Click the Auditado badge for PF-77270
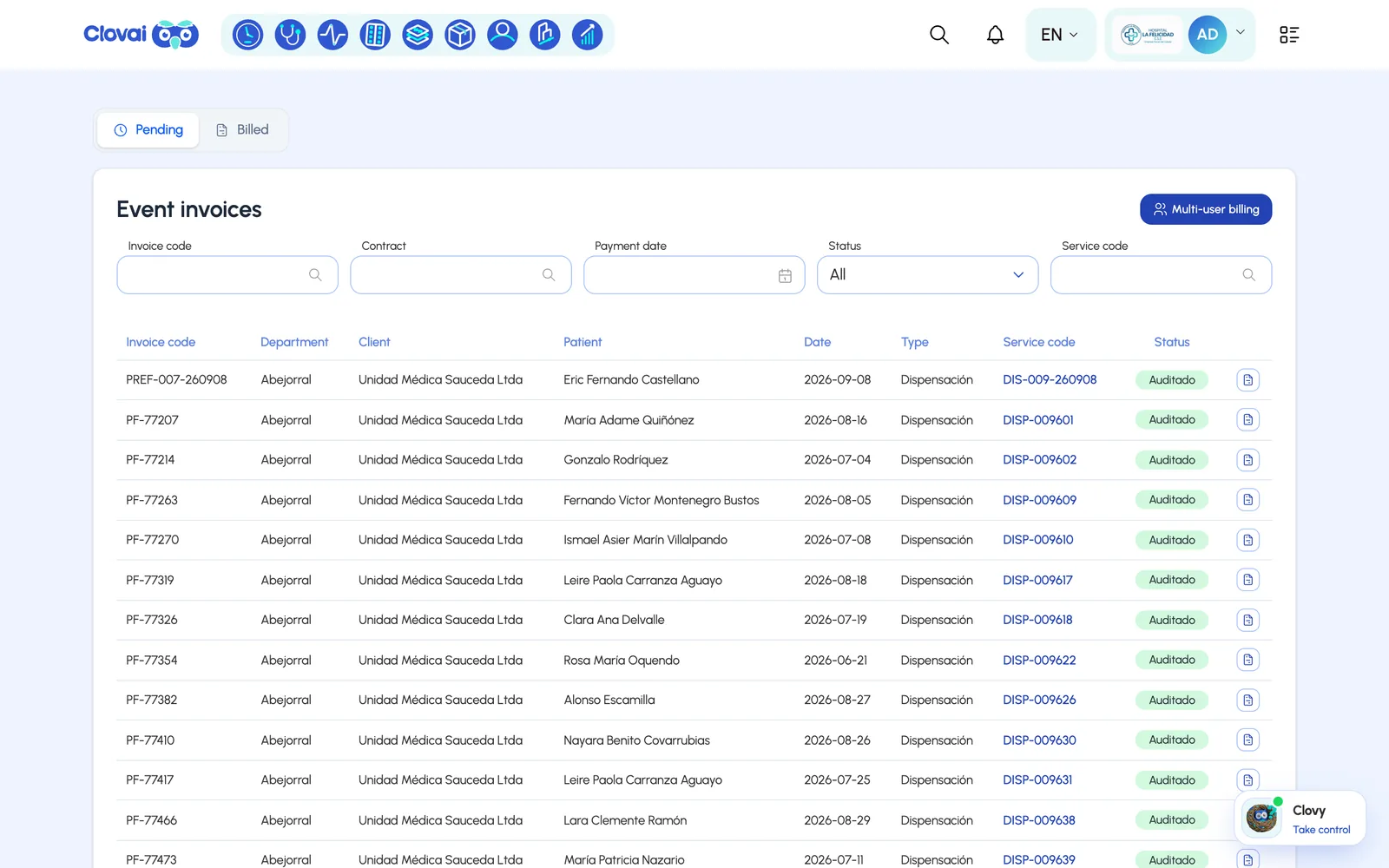The image size is (1389, 868). 1172,540
